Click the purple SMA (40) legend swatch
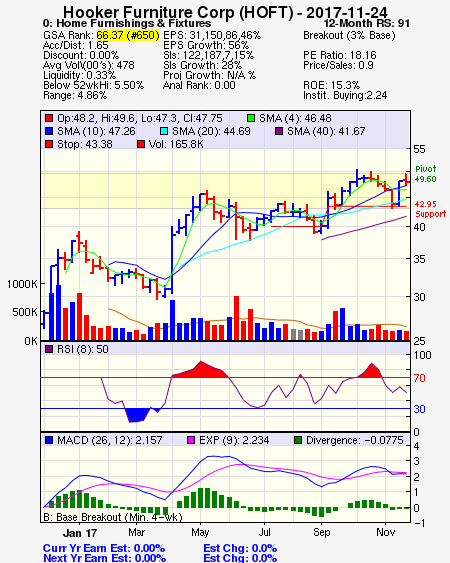Screen dimensions: 450x563 coord(279,131)
